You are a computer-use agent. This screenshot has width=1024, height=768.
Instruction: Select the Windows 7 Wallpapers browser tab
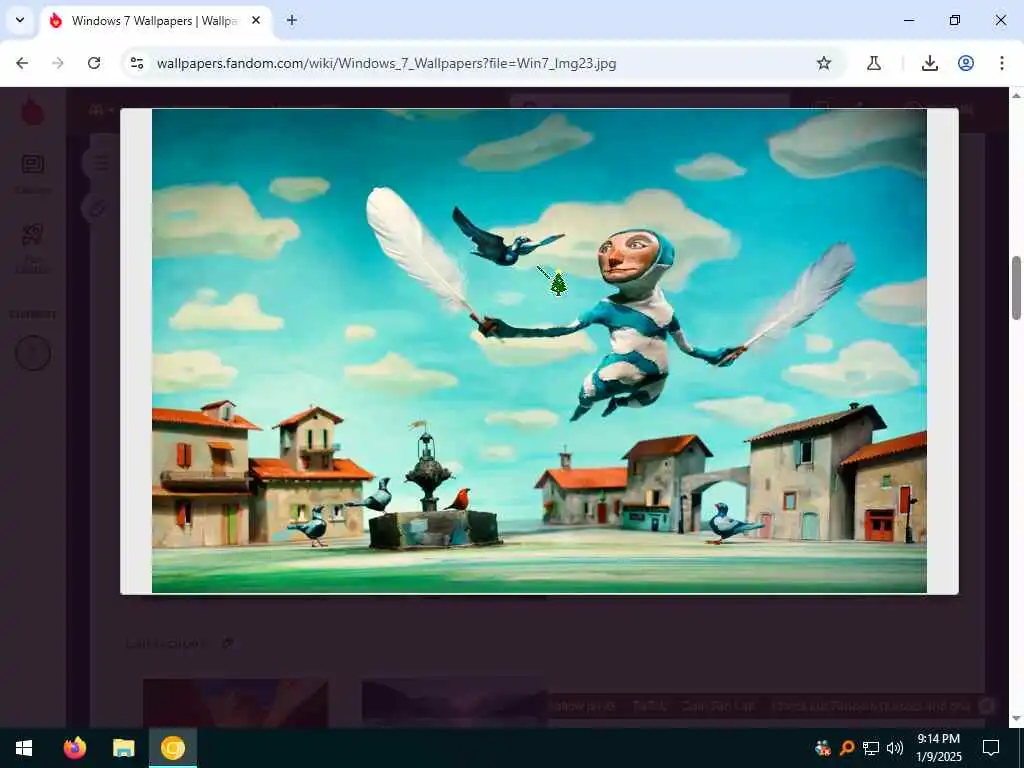155,21
